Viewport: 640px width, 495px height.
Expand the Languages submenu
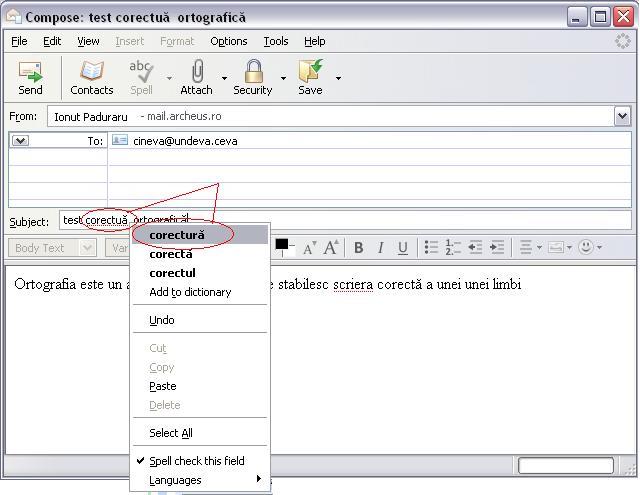(200, 480)
